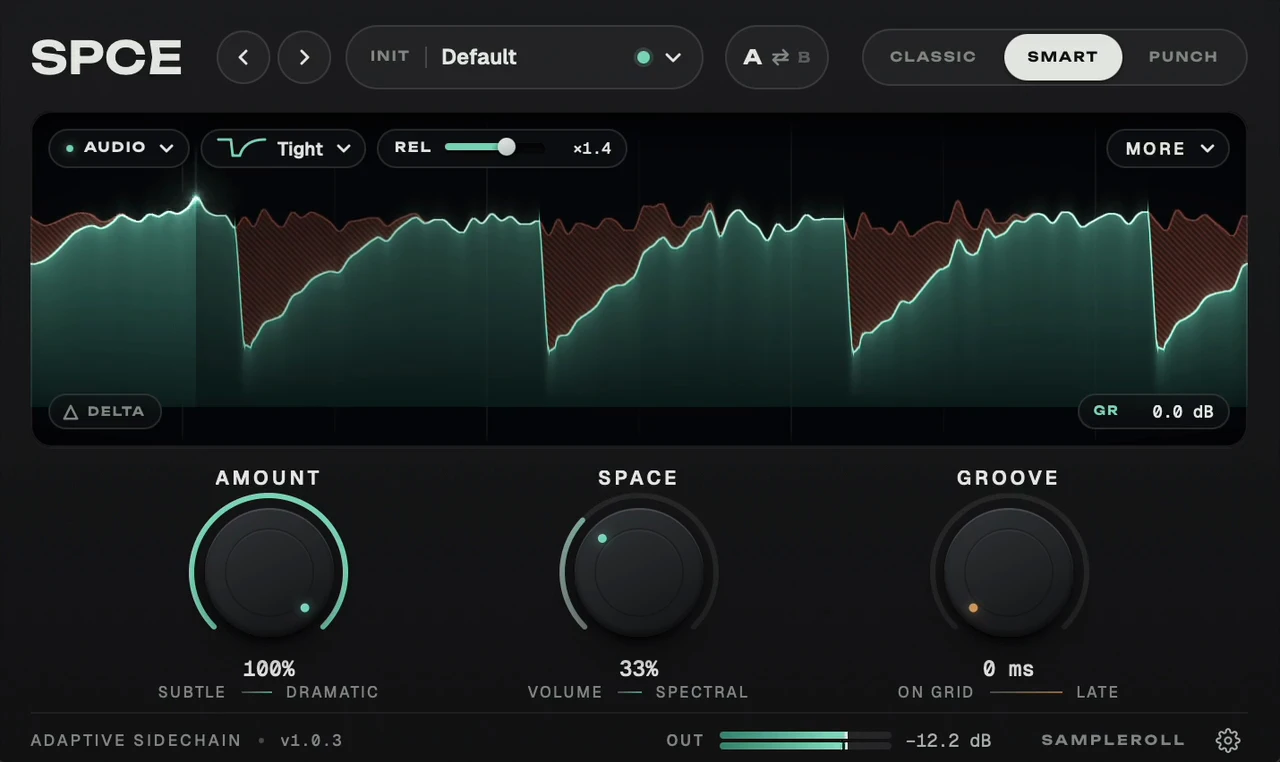Viewport: 1280px width, 762px height.
Task: Open the Default preset dropdown
Action: tap(524, 57)
